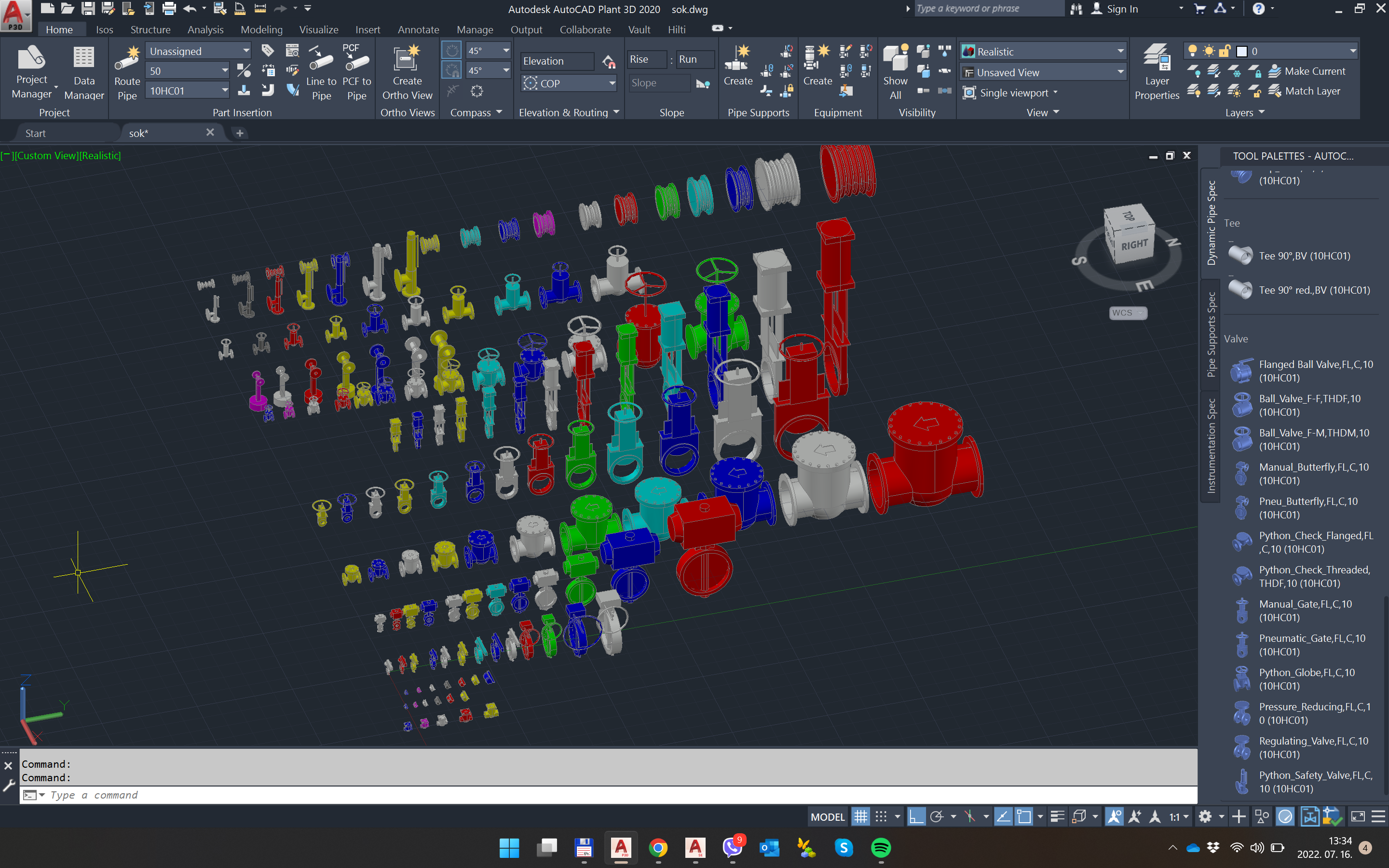Switch to the Structure ribbon tab
Viewport: 1389px width, 868px height.
pos(150,29)
